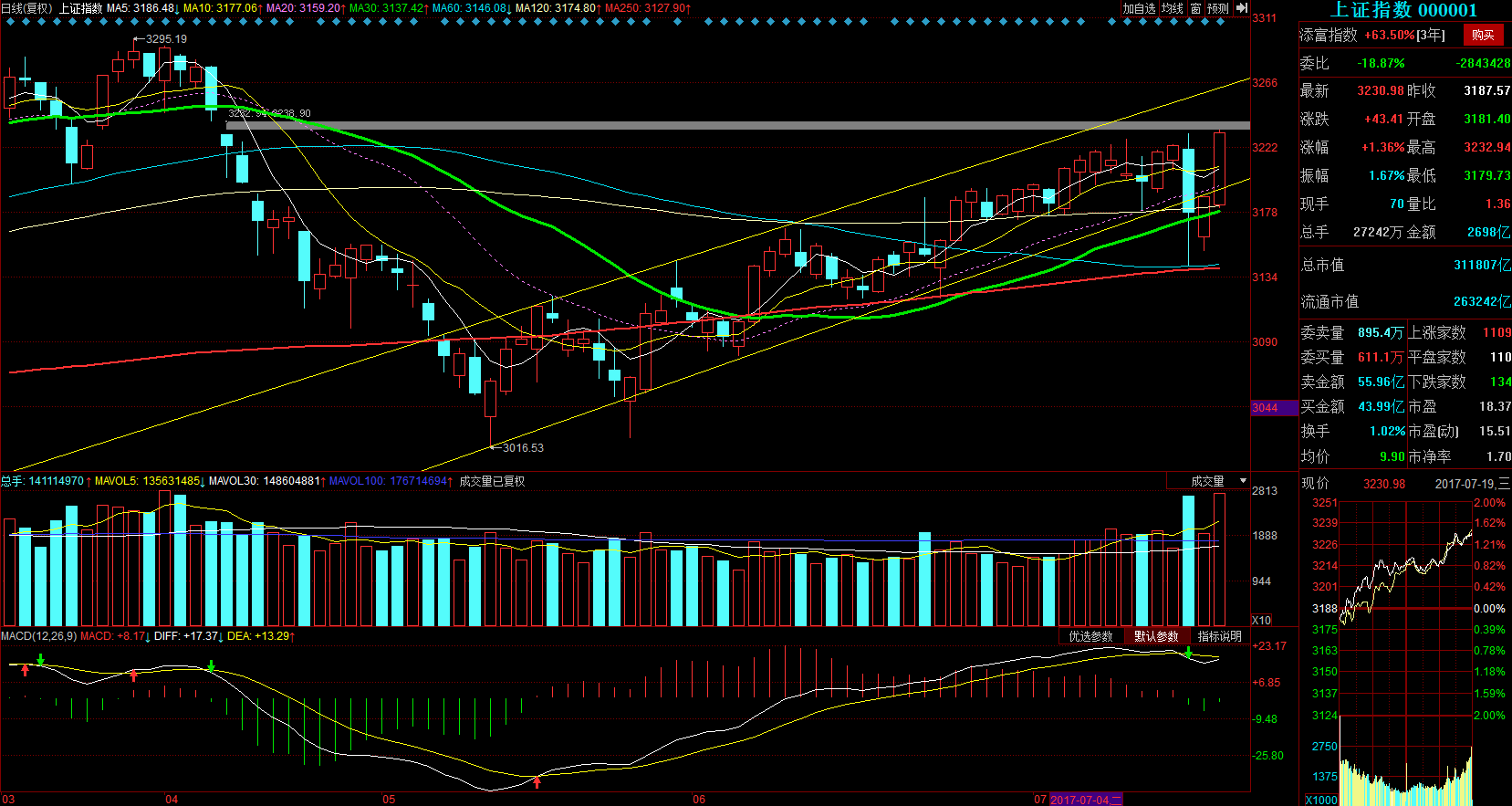Click the red 购买 button

1483,35
